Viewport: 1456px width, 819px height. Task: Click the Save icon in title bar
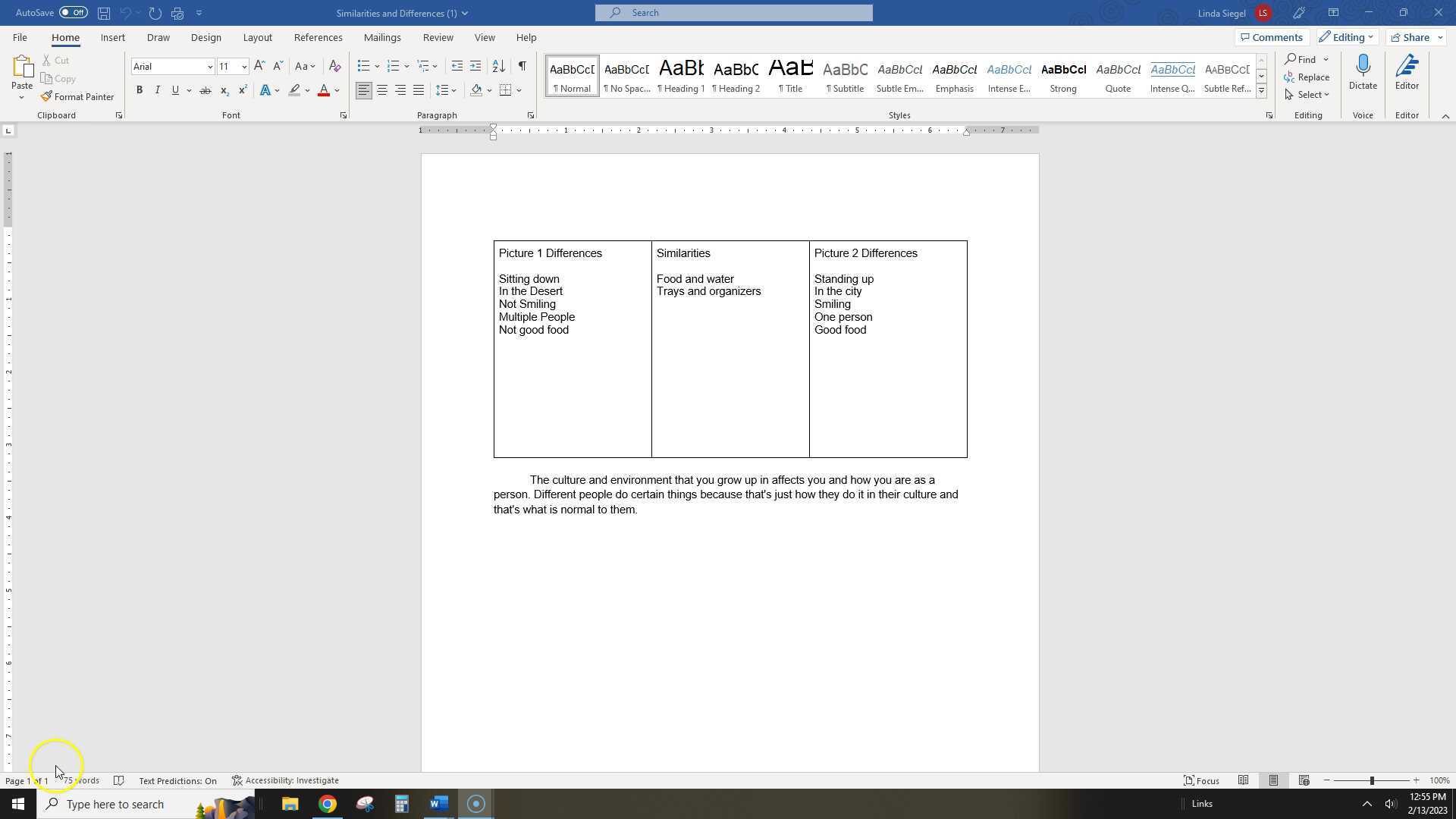104,13
